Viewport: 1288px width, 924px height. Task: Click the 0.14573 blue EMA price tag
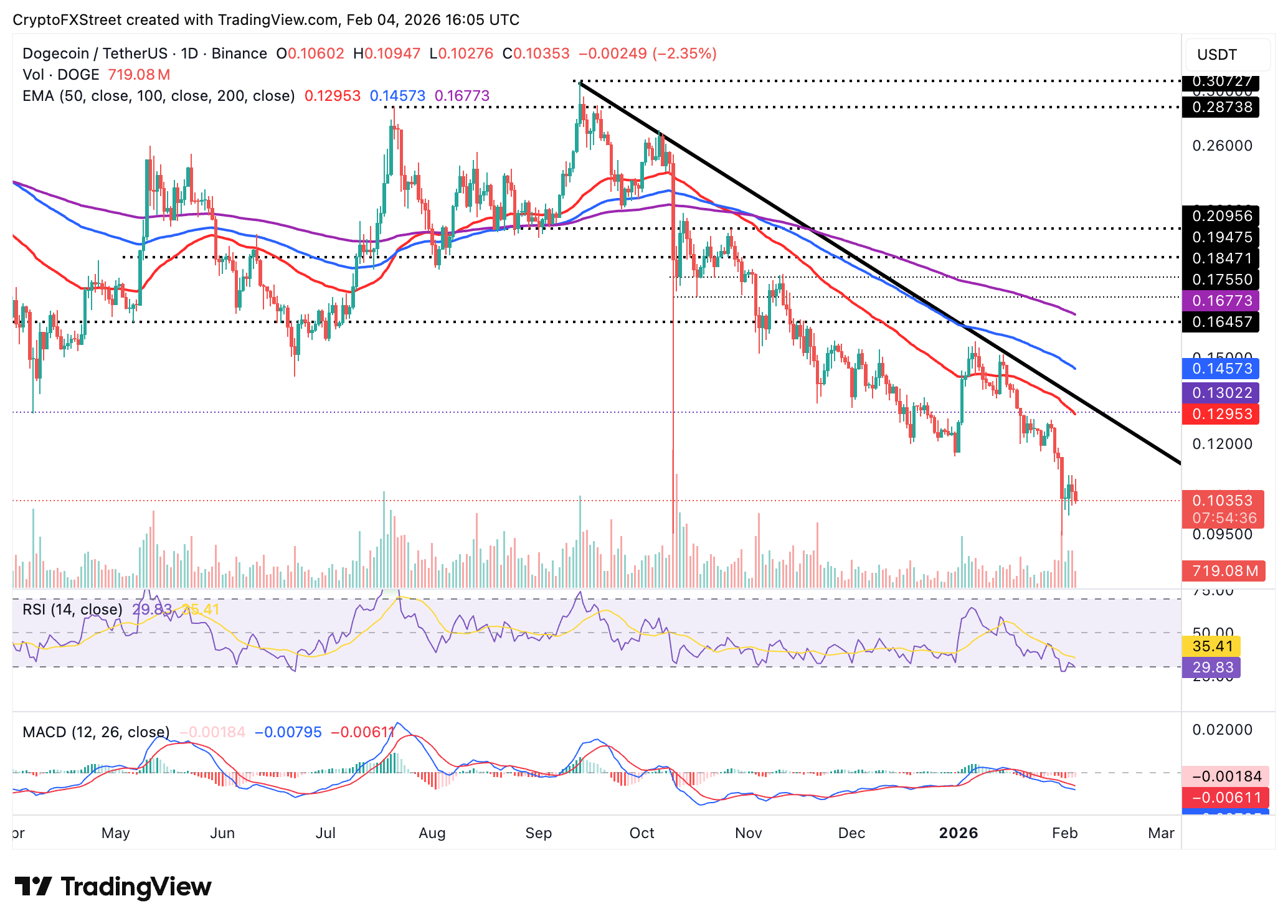pyautogui.click(x=1221, y=369)
